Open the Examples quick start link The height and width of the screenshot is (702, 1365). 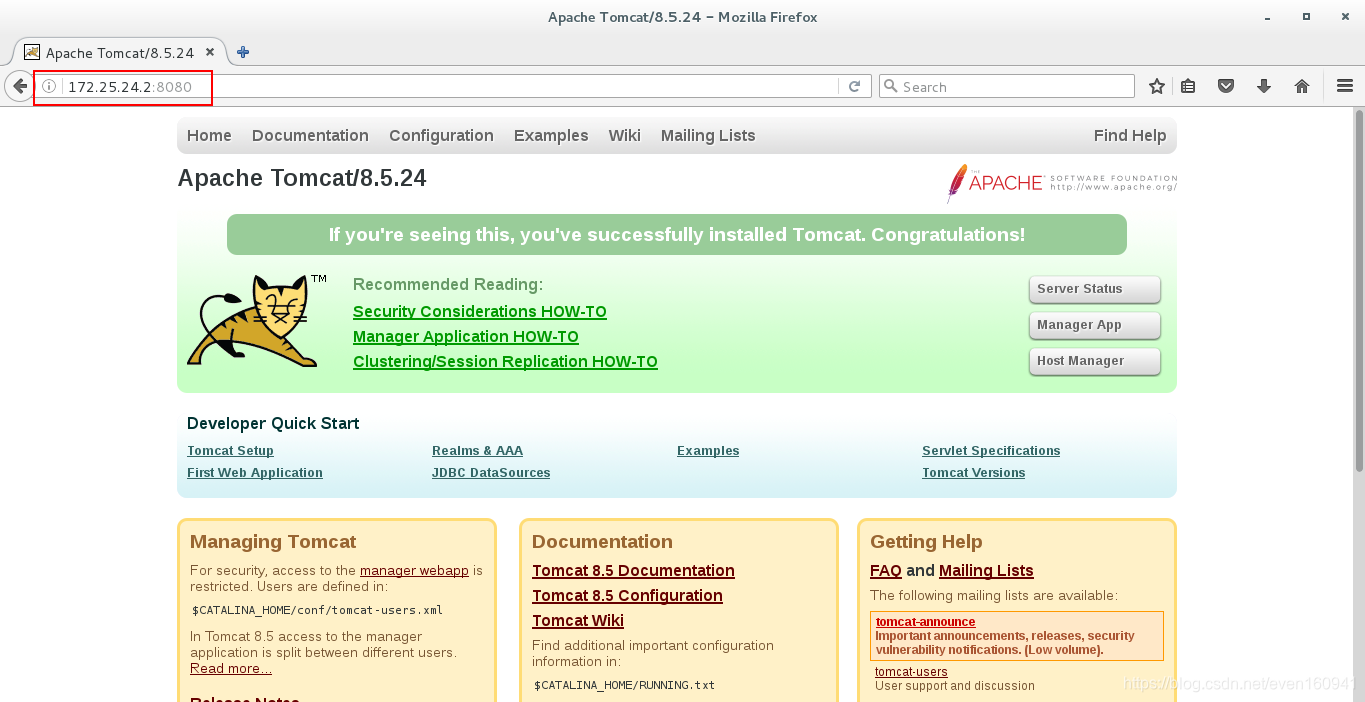coord(708,451)
